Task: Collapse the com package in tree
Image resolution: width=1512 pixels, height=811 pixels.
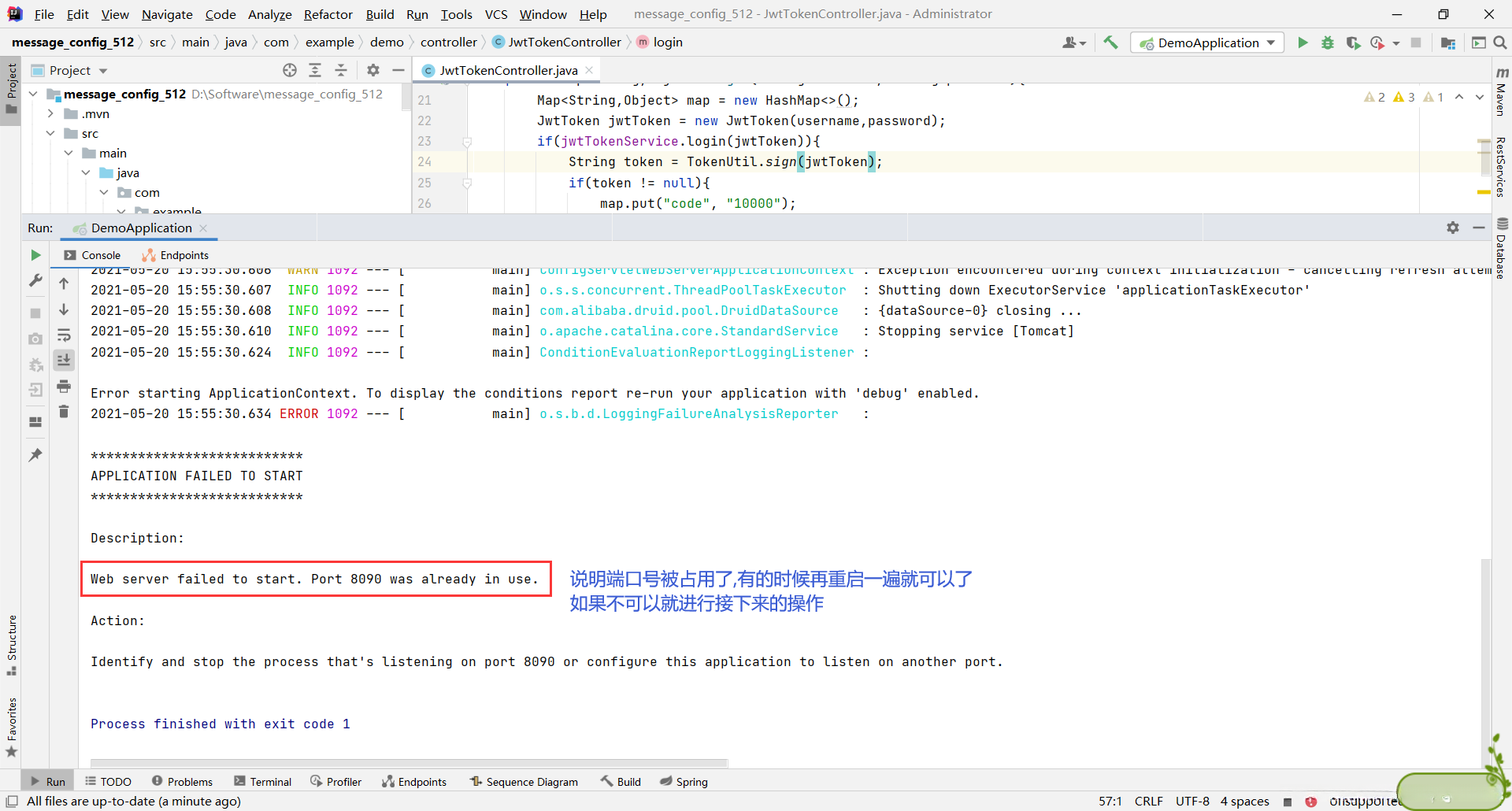Action: [x=104, y=192]
